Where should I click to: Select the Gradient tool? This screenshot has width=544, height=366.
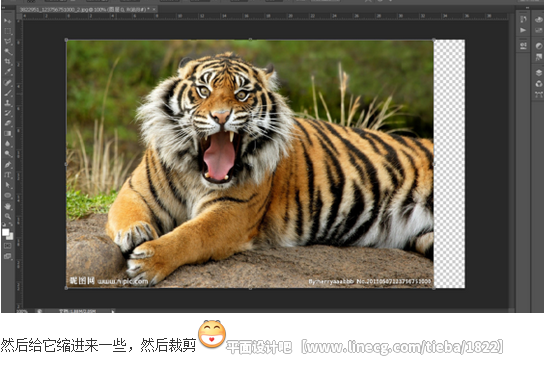pos(8,134)
